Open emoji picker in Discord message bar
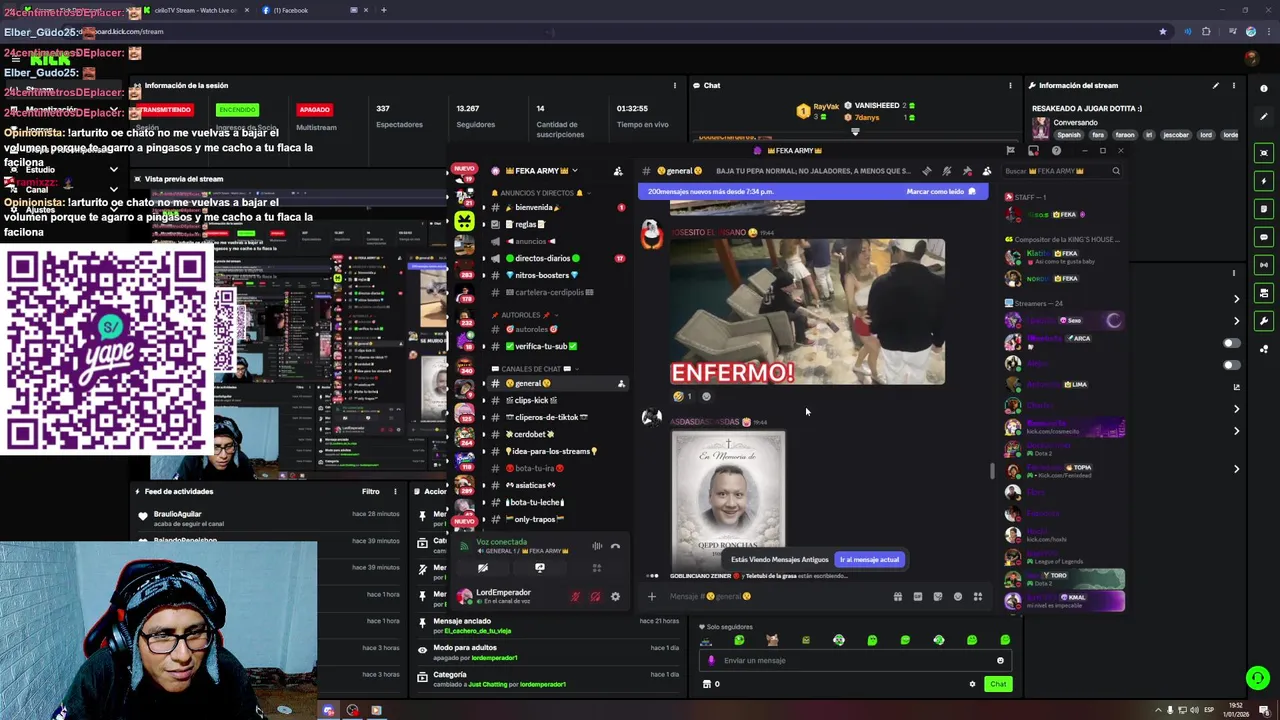1280x720 pixels. coord(957,597)
